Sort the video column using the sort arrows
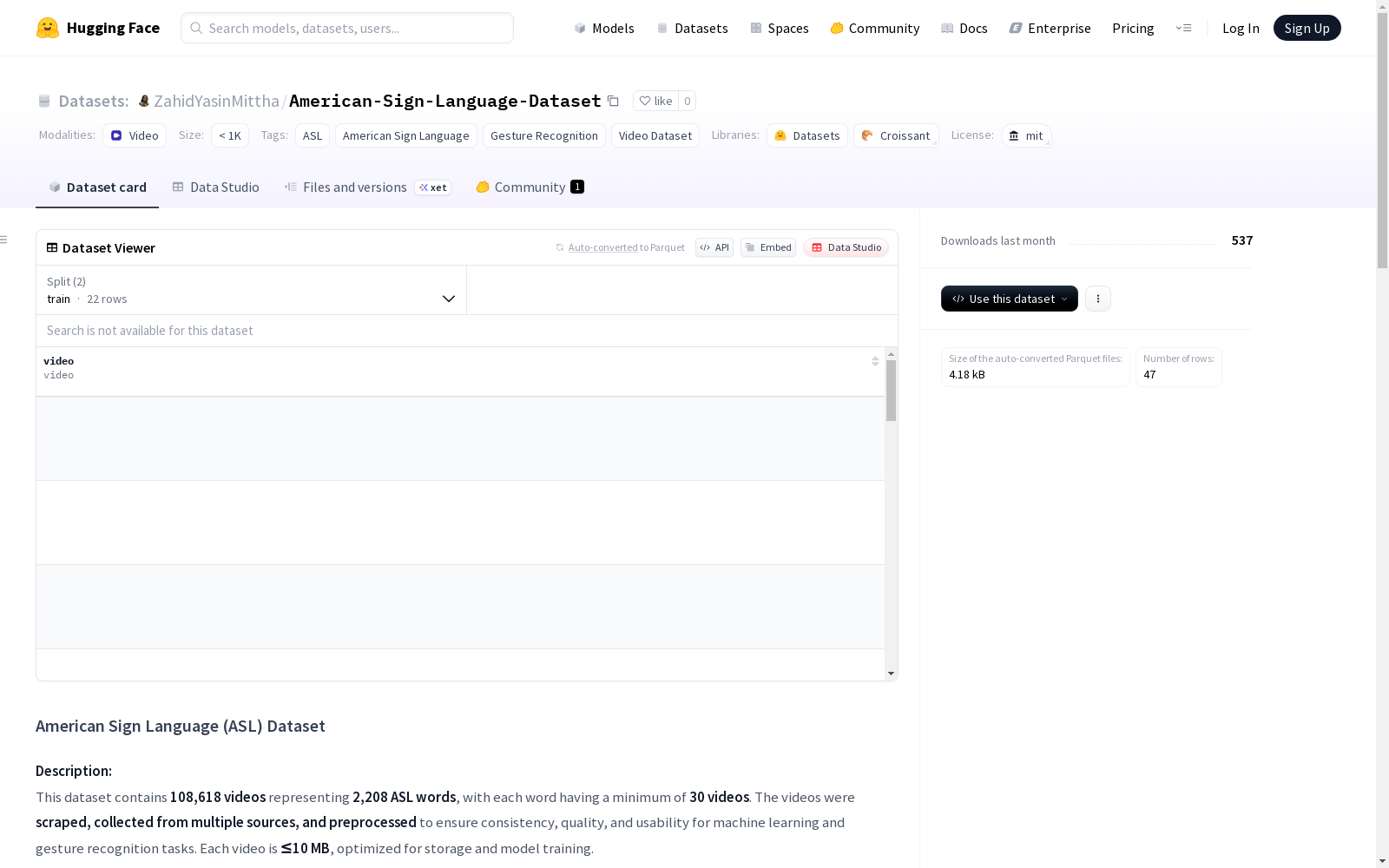Screen dimensions: 1389x868 point(875,361)
